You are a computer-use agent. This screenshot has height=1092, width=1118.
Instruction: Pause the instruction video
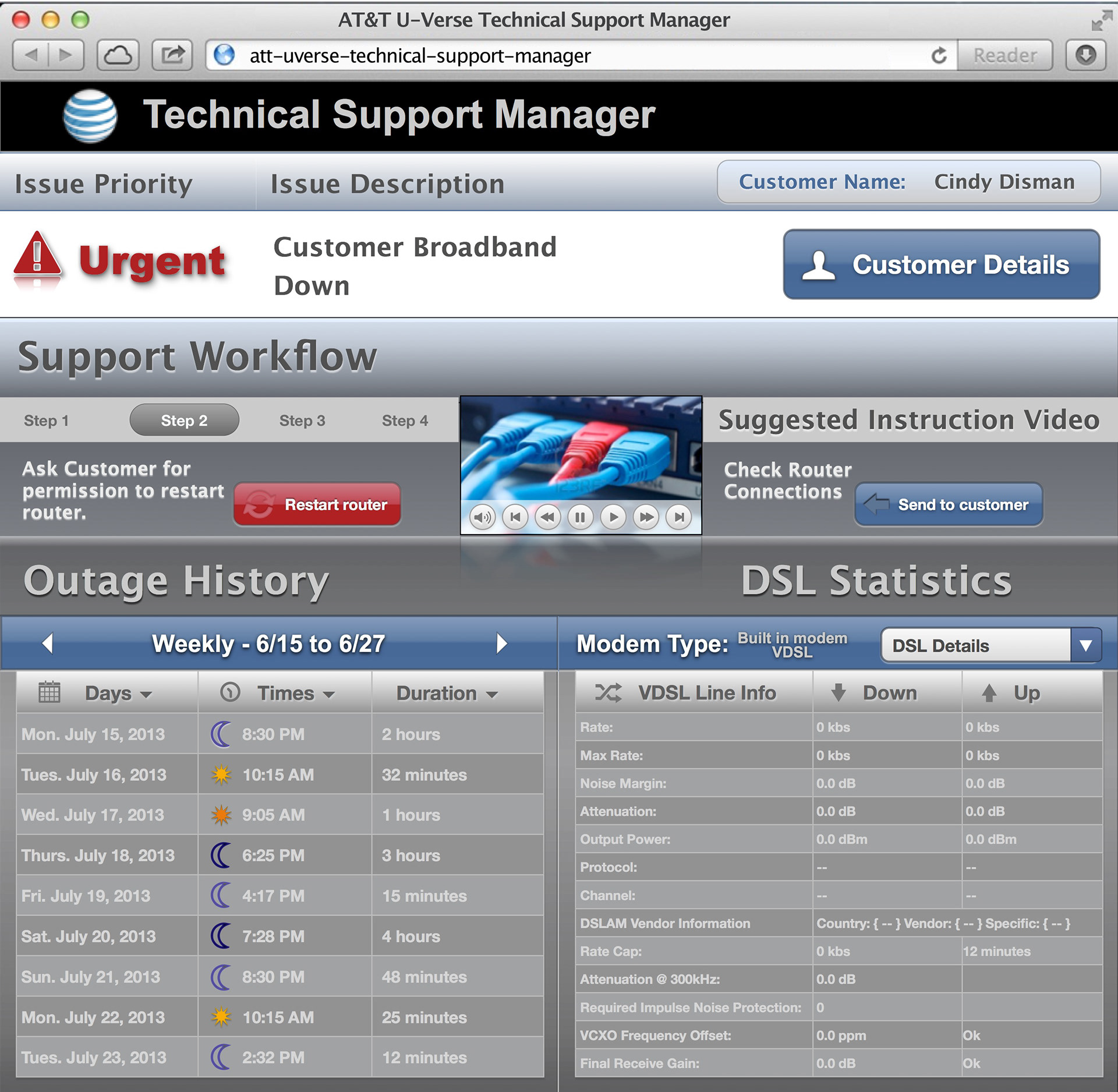[x=580, y=517]
